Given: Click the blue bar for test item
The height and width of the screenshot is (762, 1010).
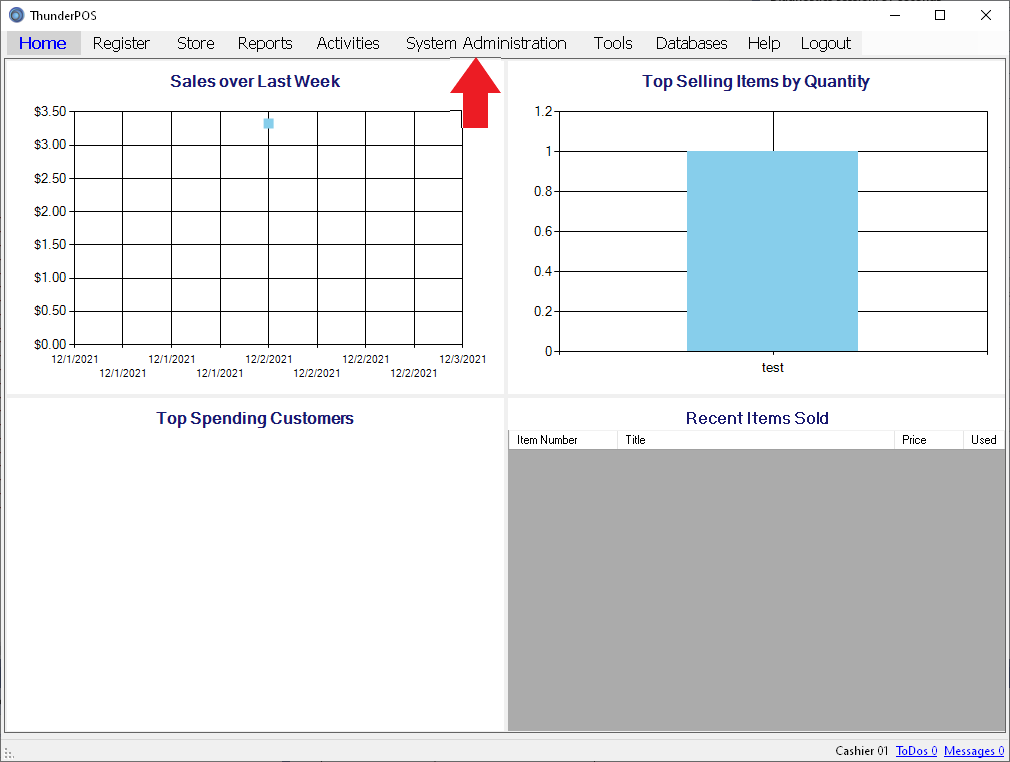Looking at the screenshot, I should (772, 251).
